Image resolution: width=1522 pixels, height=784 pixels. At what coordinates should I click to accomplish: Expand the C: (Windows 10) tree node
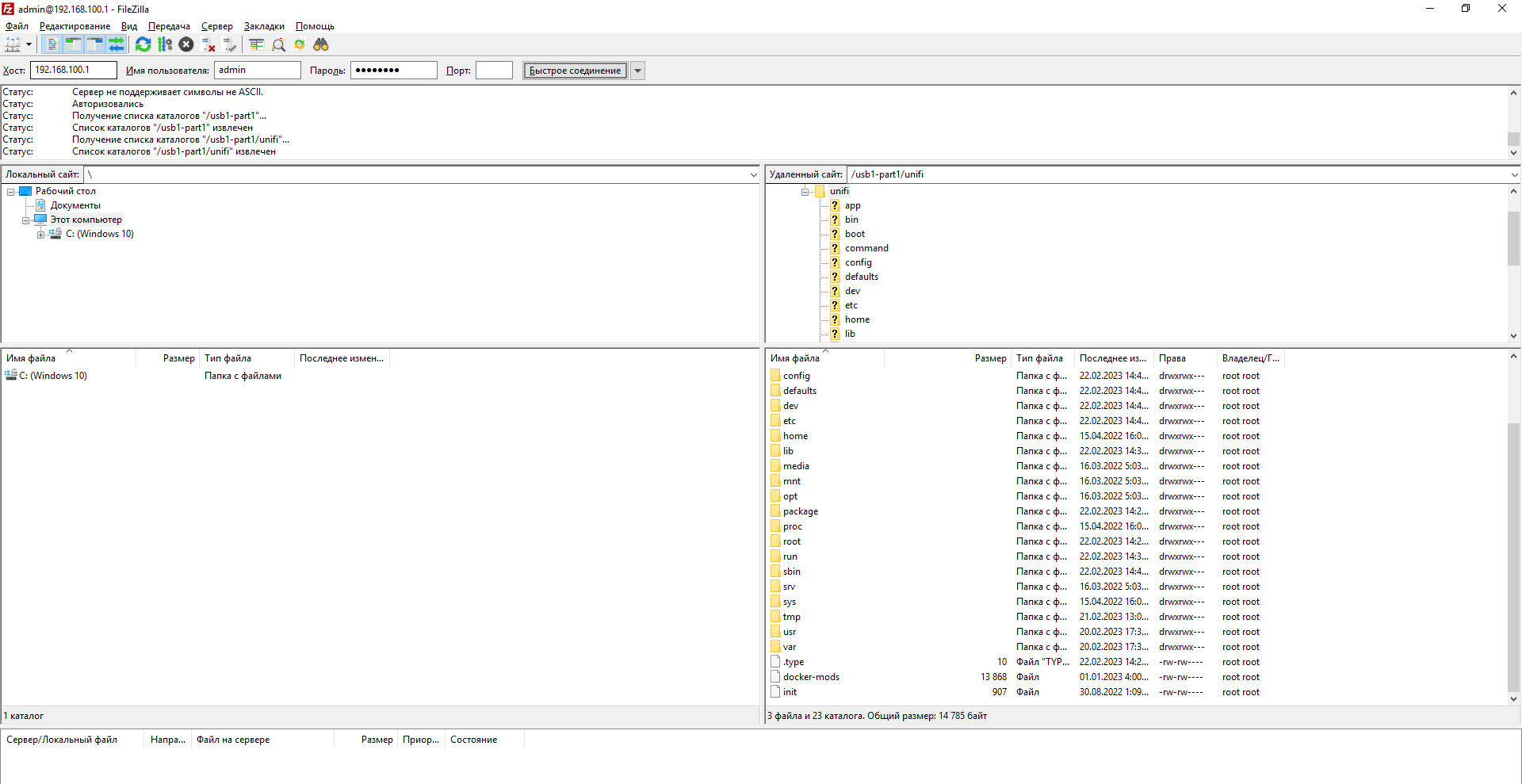click(x=40, y=234)
